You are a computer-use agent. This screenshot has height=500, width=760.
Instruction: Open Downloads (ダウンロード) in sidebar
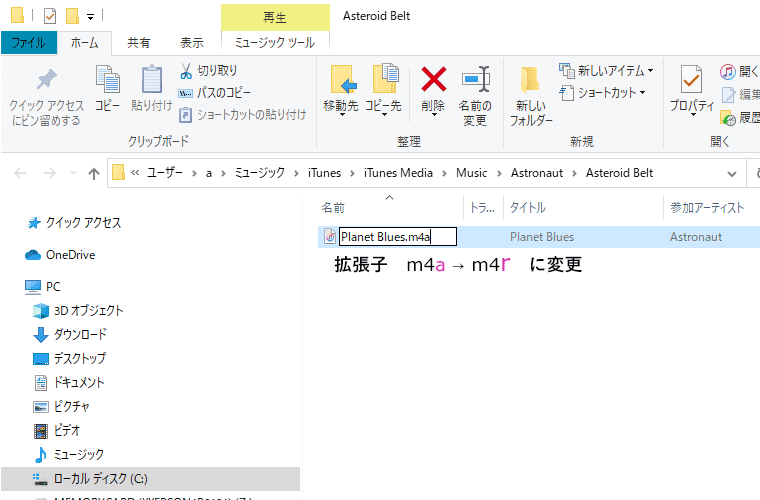click(x=70, y=334)
